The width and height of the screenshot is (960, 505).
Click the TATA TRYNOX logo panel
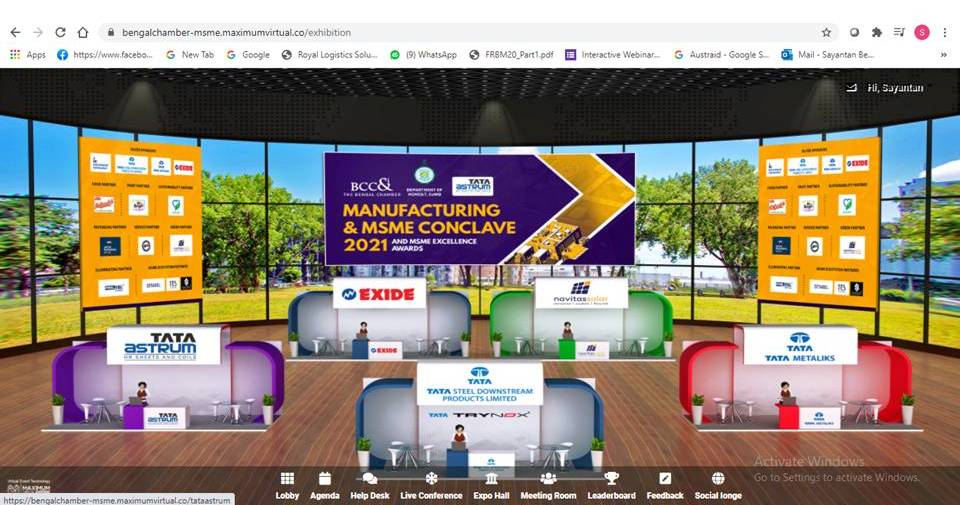[x=478, y=415]
